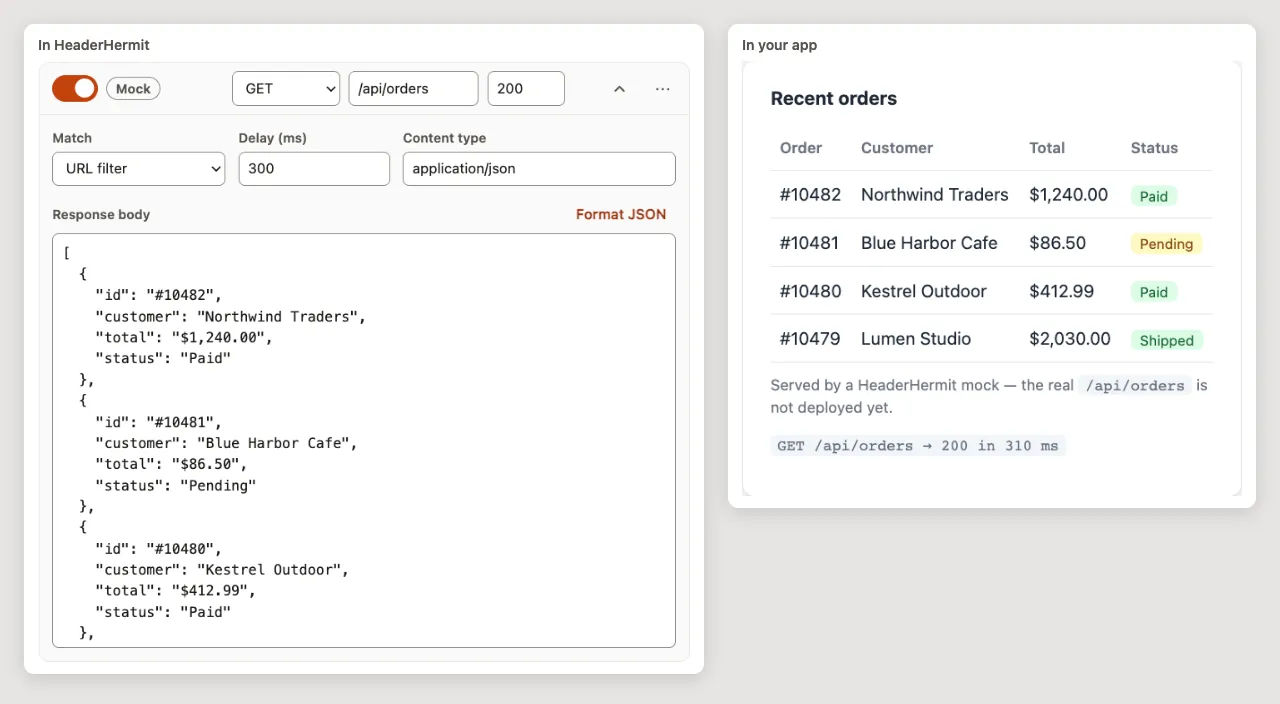Click the Northwind Traders customer cell

(935, 195)
